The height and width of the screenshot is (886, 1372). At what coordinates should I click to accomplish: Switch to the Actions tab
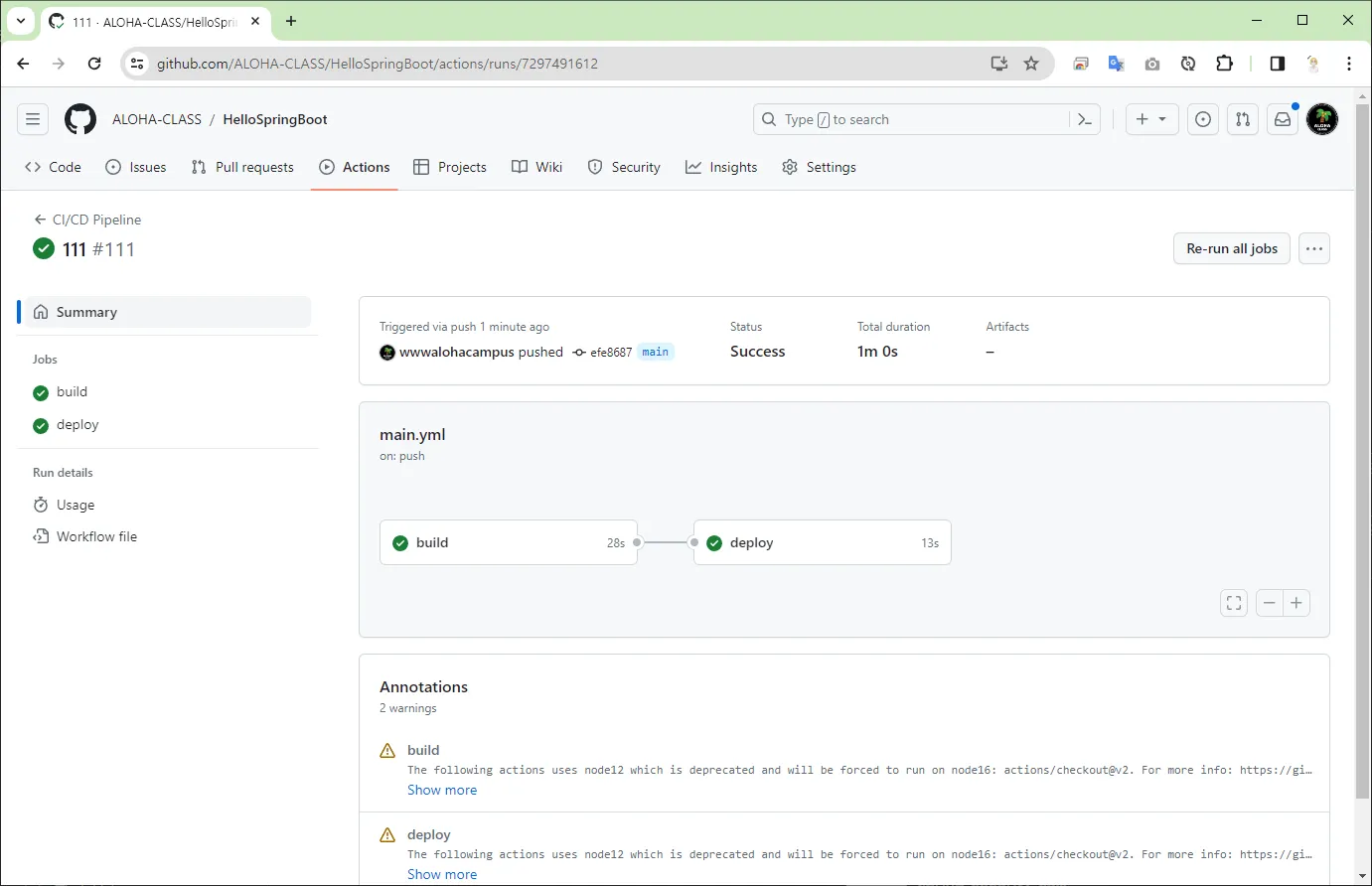click(355, 167)
